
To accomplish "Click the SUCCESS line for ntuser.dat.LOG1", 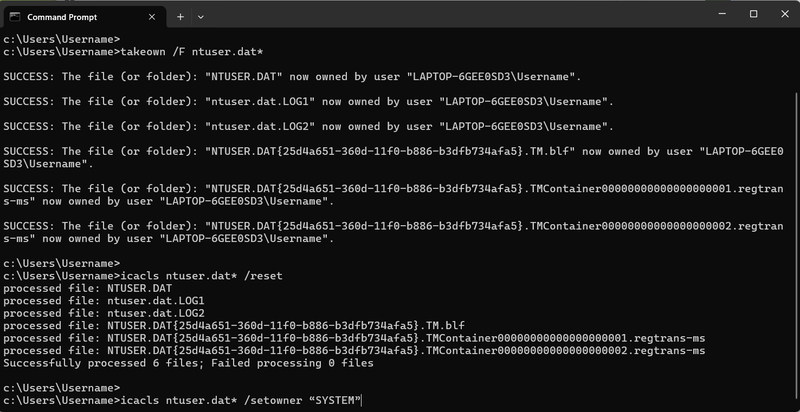I will pyautogui.click(x=309, y=101).
